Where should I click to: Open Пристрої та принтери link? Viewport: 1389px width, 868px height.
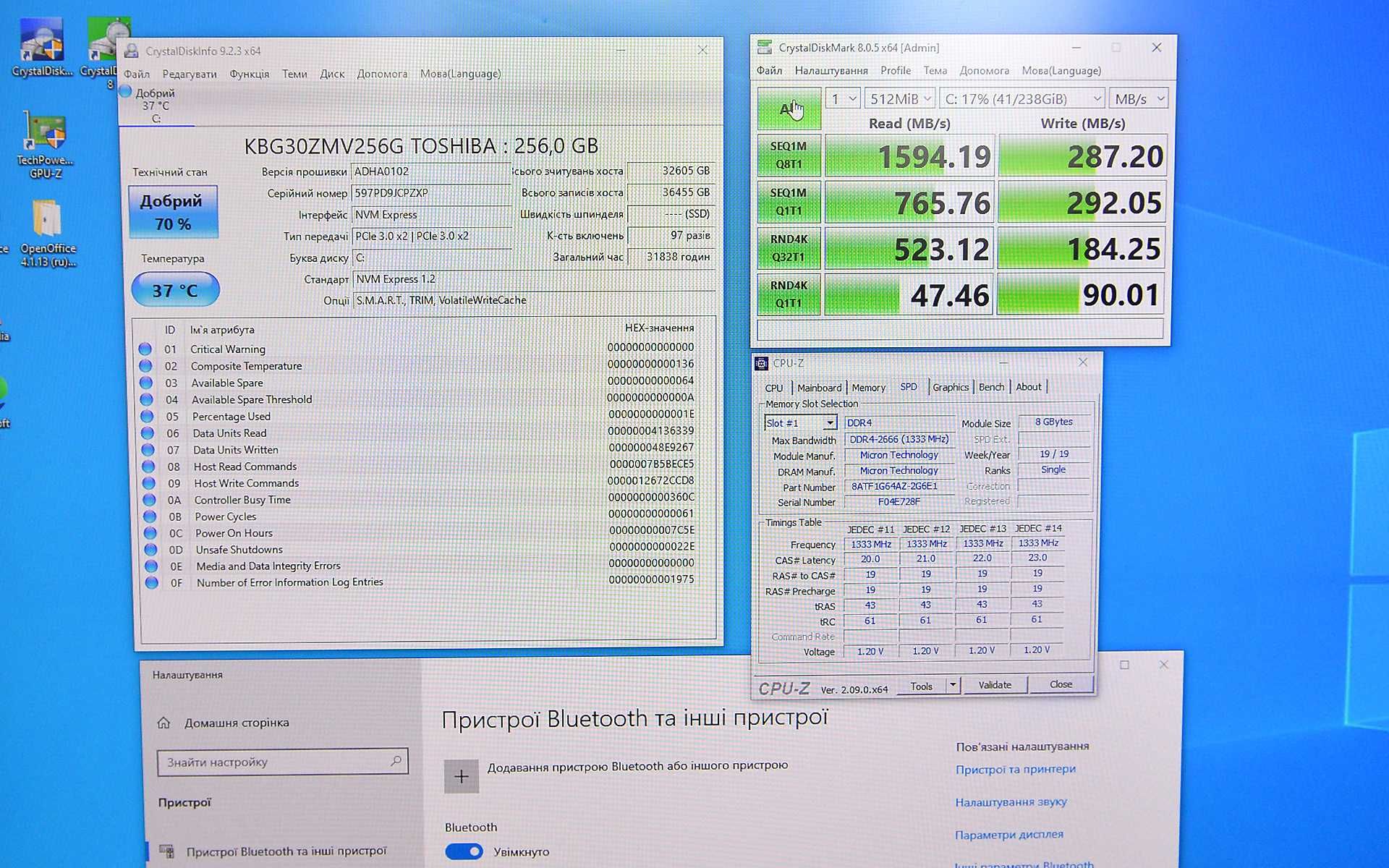pyautogui.click(x=1015, y=769)
